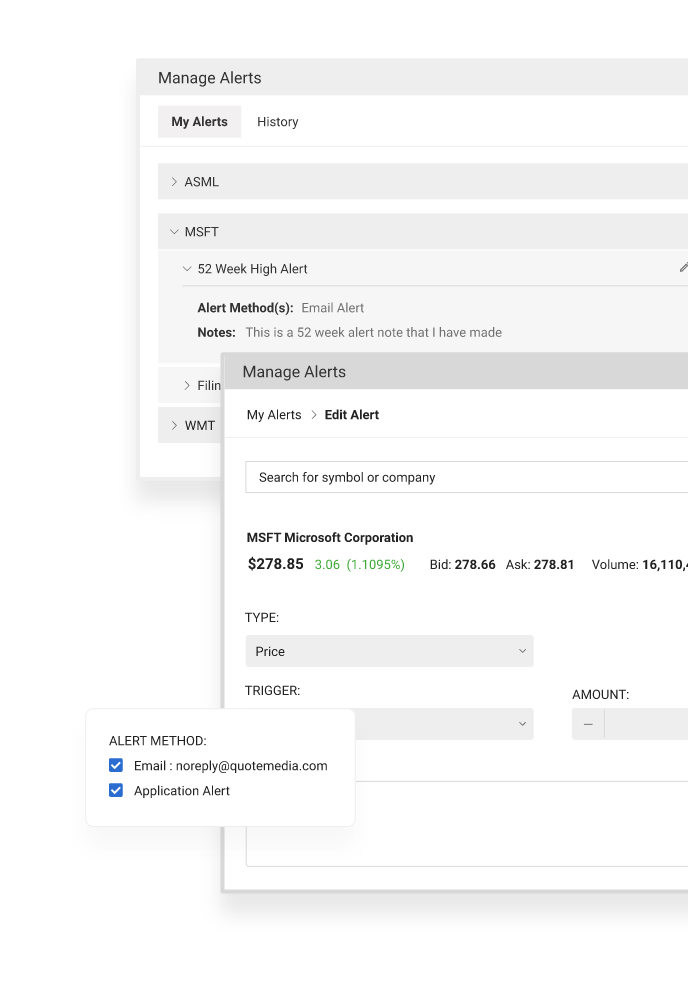Go back via My Alerts breadcrumb link

click(274, 415)
